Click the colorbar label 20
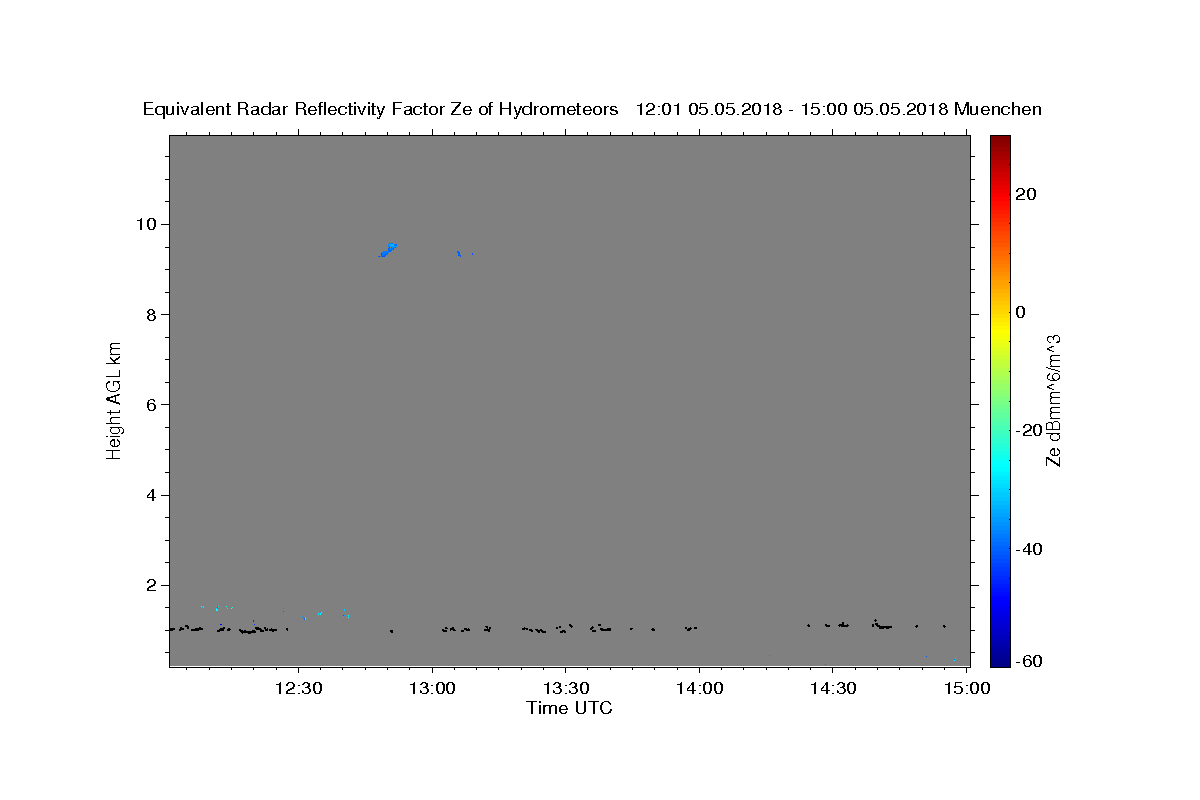The image size is (1200, 800). (x=1025, y=194)
